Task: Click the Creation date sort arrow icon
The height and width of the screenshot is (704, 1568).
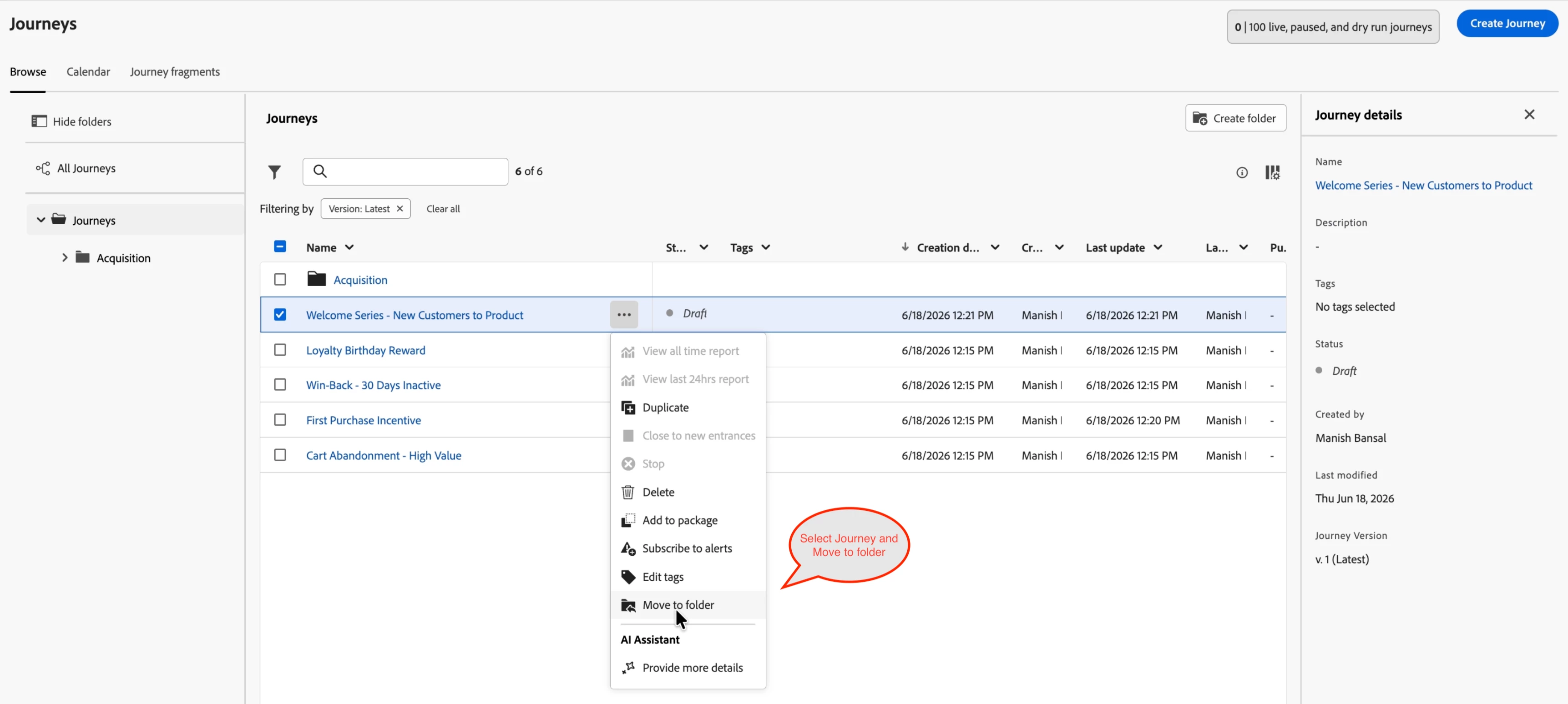Action: coord(905,246)
